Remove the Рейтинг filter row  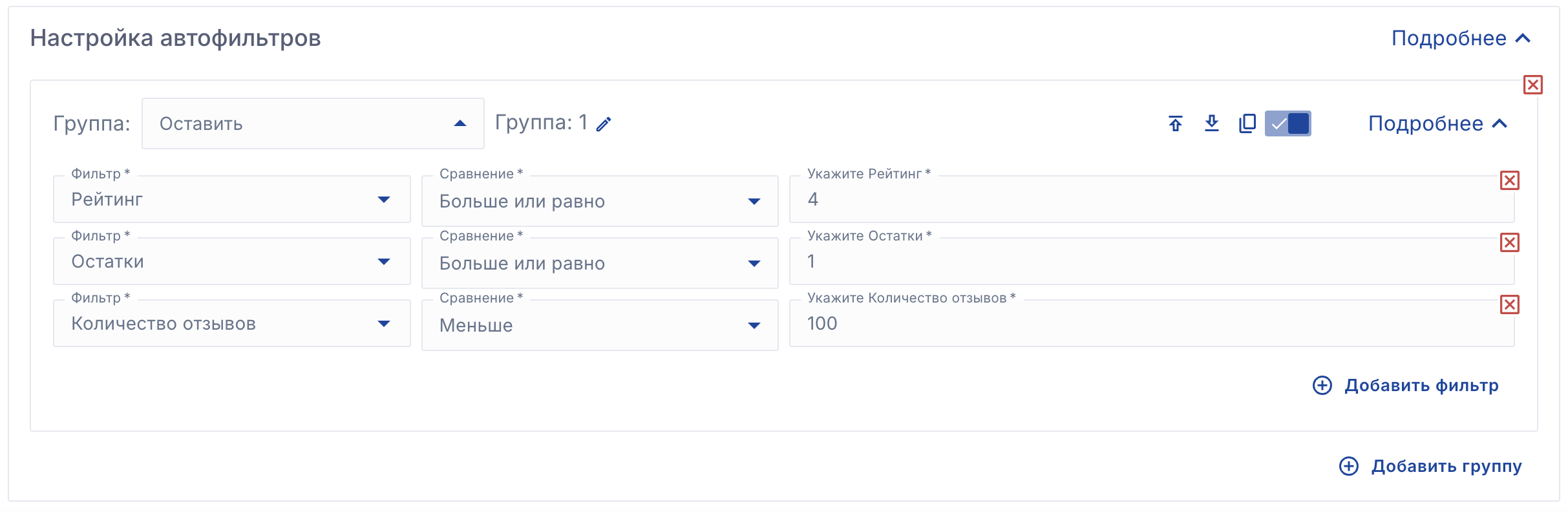click(x=1510, y=180)
